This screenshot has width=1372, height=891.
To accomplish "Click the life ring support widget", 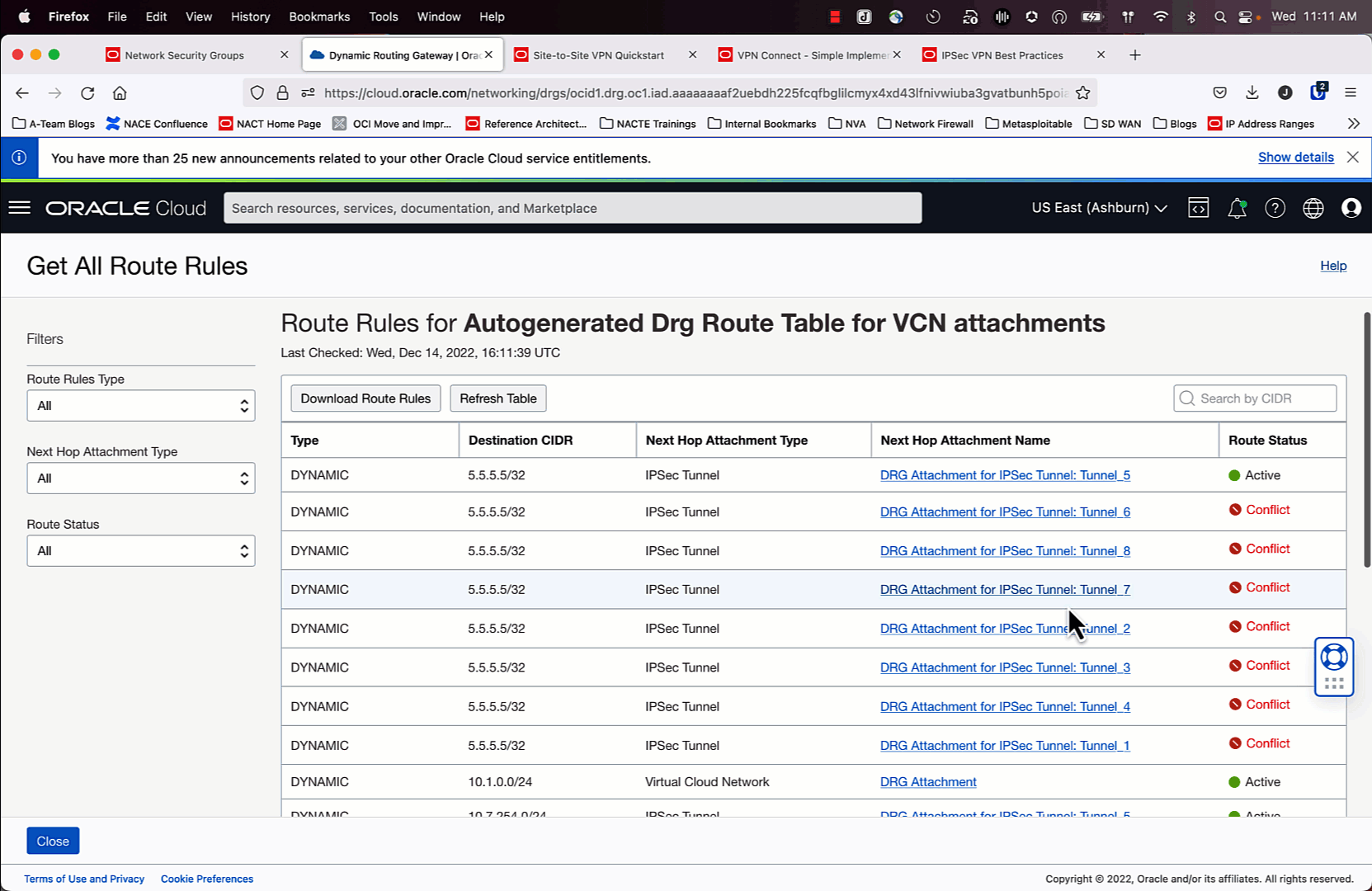I will 1333,658.
